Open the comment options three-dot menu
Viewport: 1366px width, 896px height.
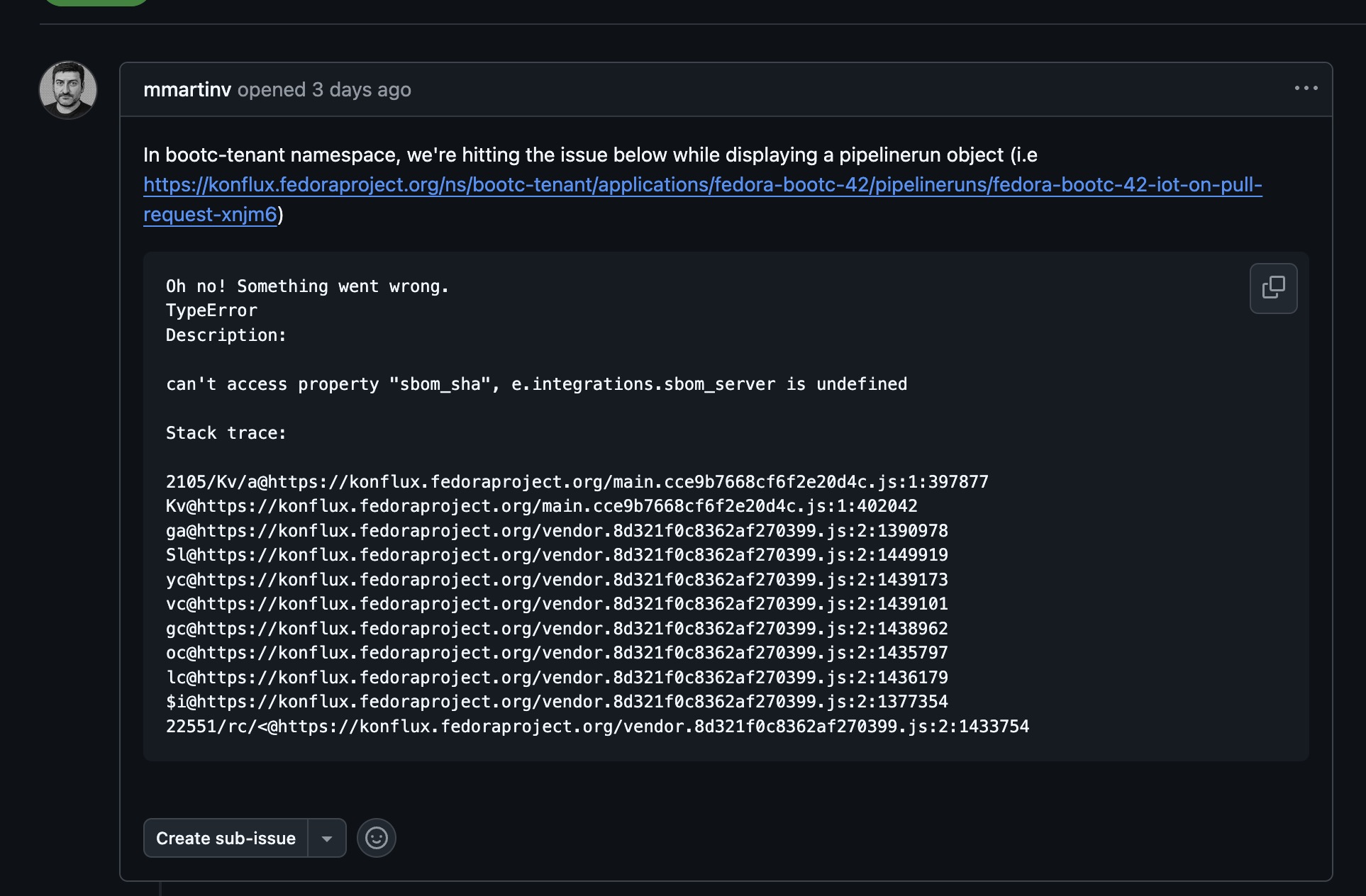(1306, 89)
